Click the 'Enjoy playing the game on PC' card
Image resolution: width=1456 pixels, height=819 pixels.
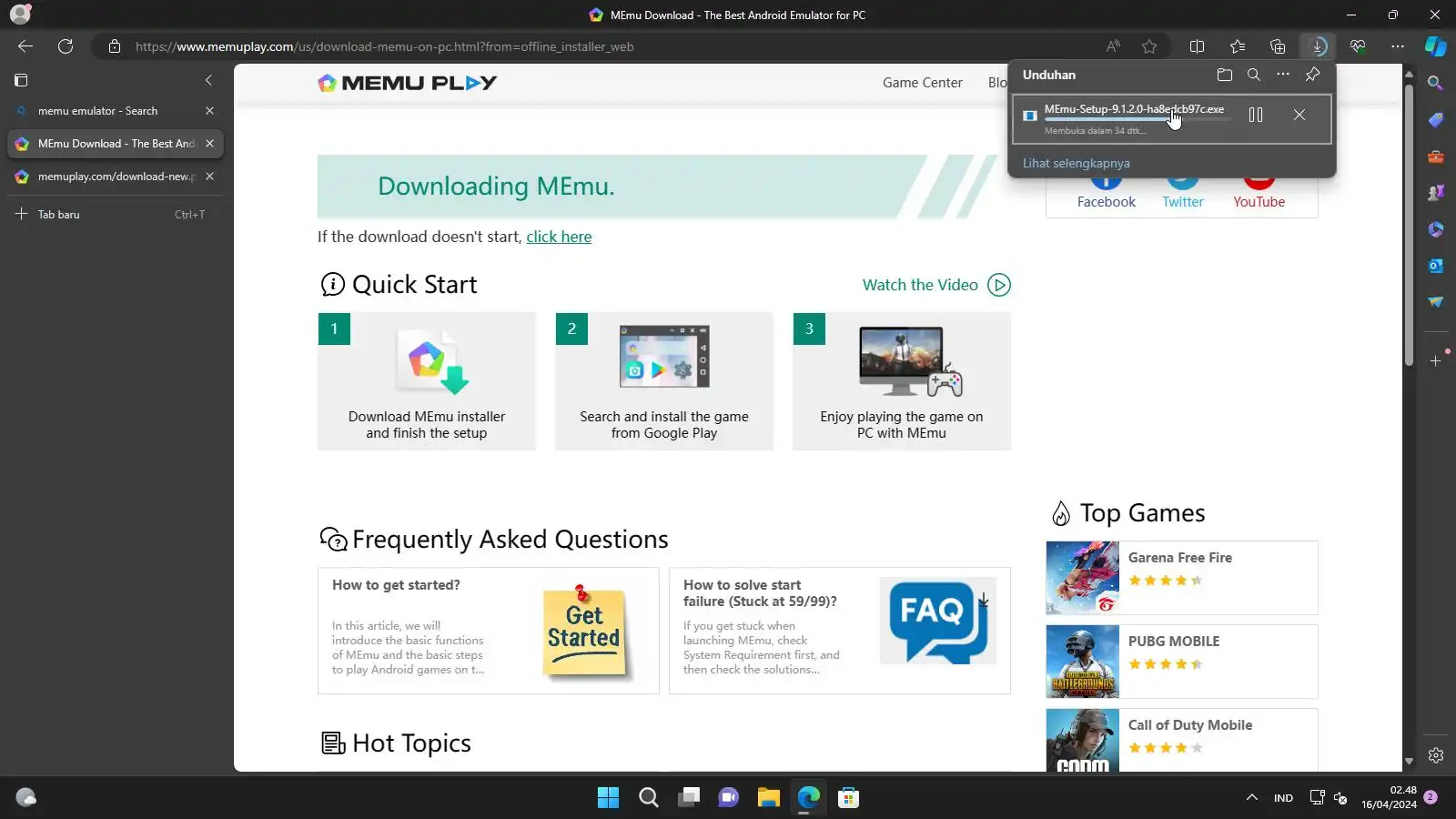[x=902, y=381]
